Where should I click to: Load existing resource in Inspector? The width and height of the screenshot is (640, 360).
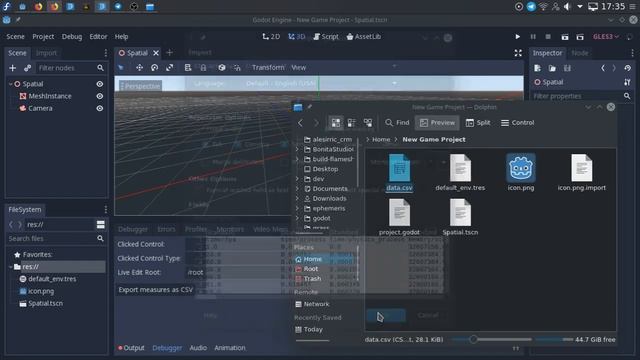552,68
